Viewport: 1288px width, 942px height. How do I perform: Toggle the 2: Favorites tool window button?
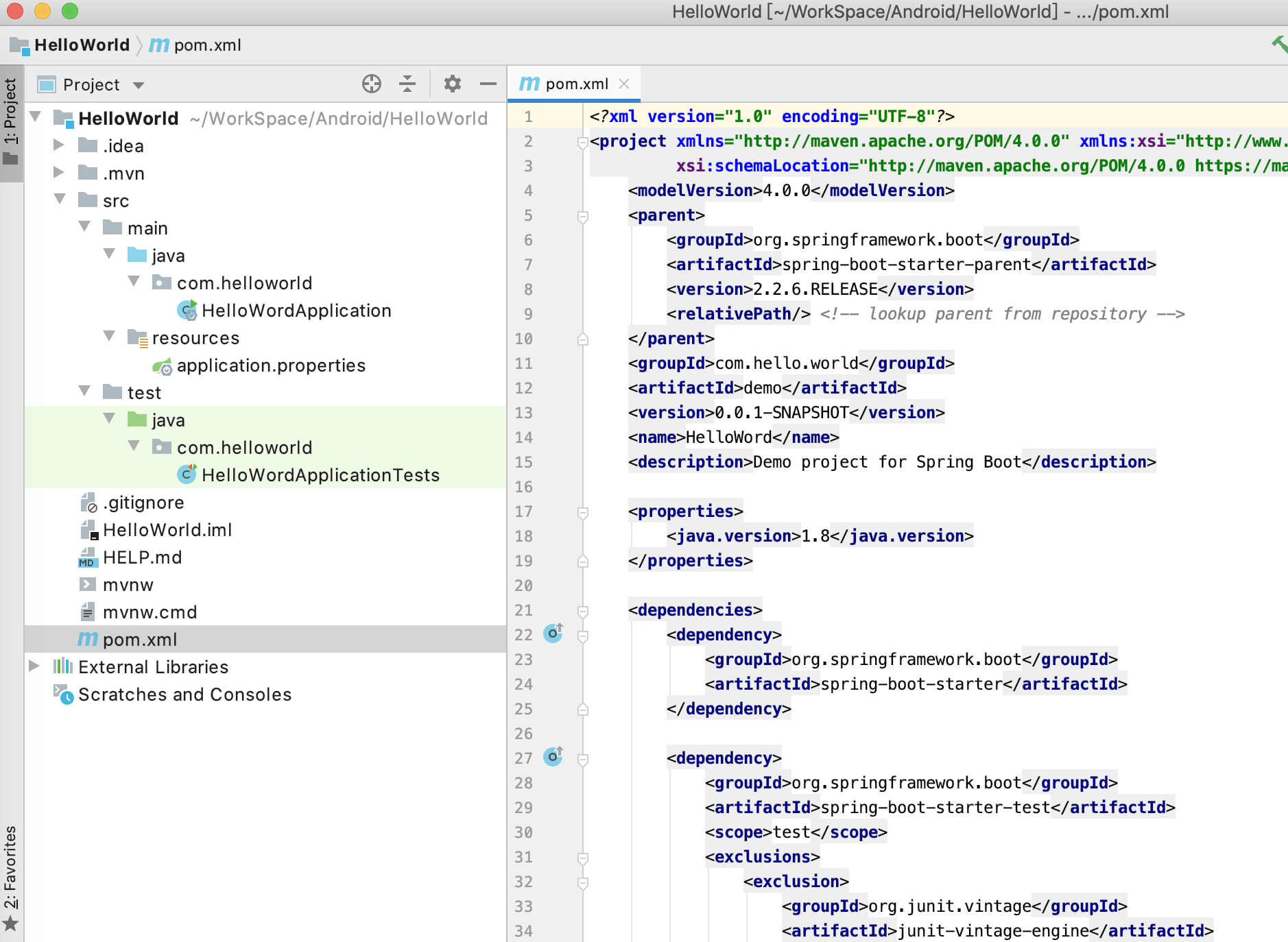(11, 878)
